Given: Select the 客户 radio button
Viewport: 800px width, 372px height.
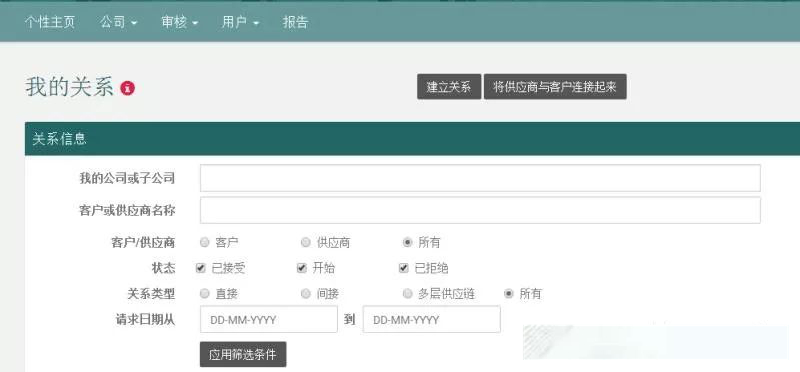Looking at the screenshot, I should (205, 242).
